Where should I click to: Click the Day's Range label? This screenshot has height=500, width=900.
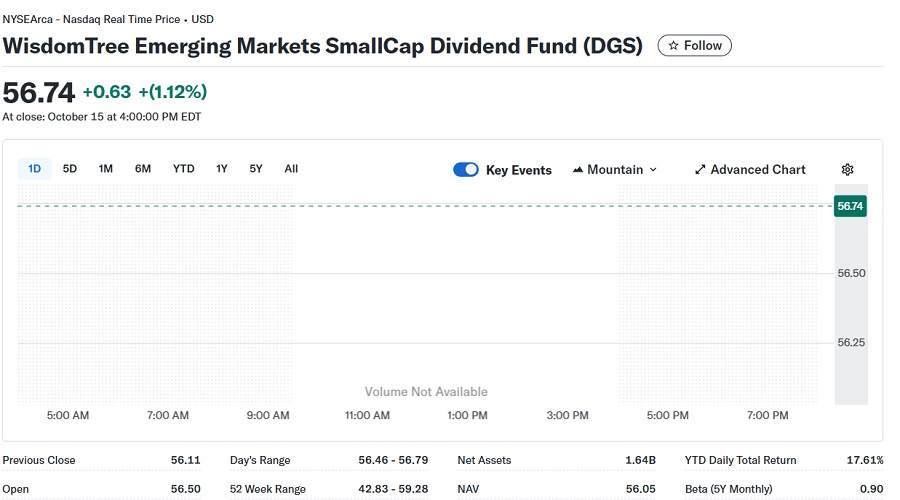tap(260, 460)
